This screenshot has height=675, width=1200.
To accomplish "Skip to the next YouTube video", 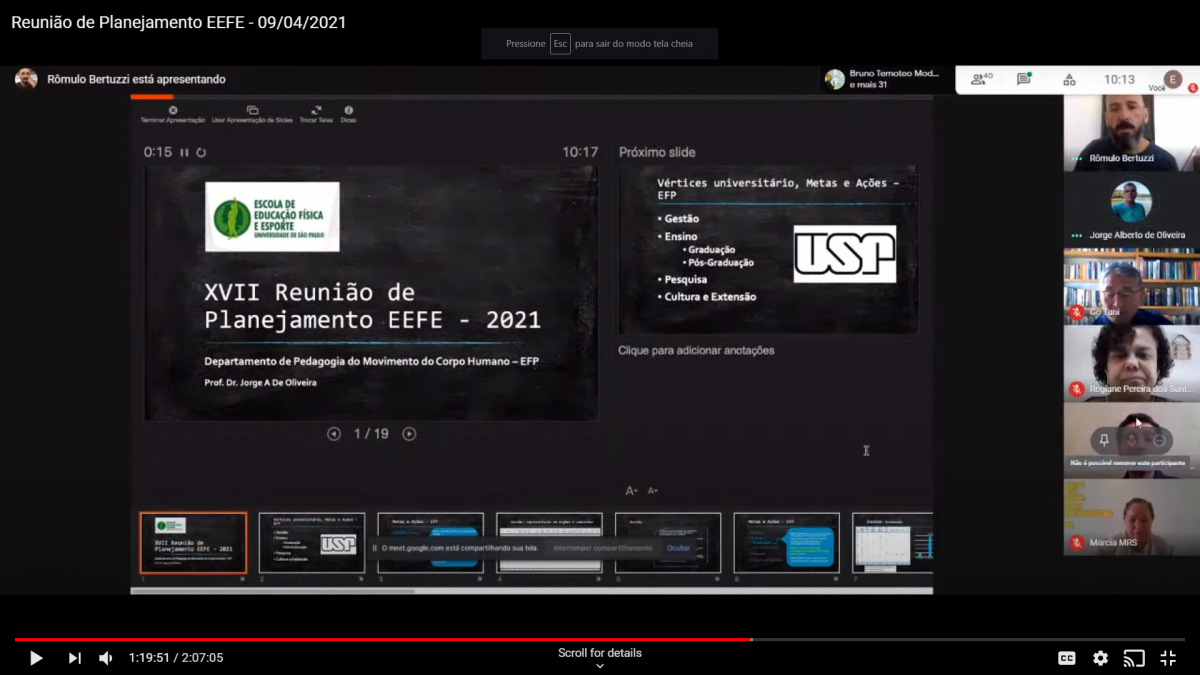I will click(75, 658).
